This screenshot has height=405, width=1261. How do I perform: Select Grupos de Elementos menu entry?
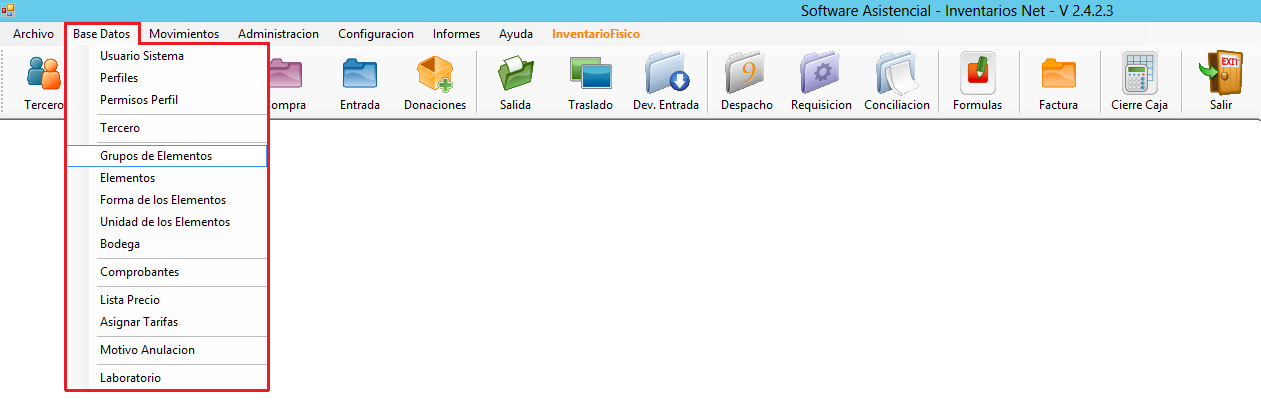(x=156, y=156)
